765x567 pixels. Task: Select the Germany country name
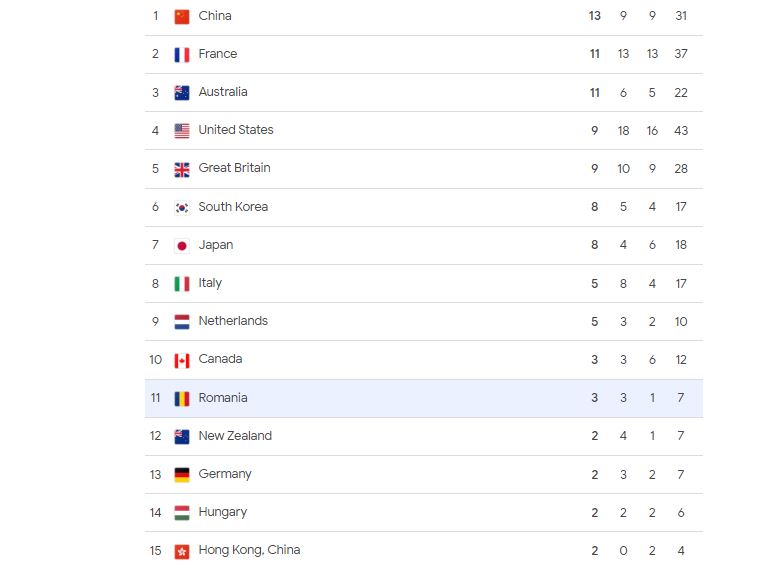(225, 474)
